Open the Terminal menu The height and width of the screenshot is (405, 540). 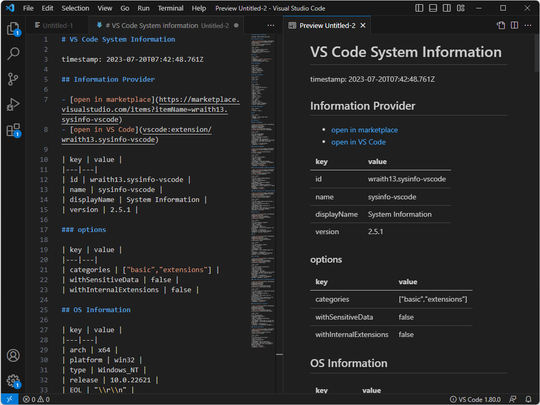click(x=170, y=8)
